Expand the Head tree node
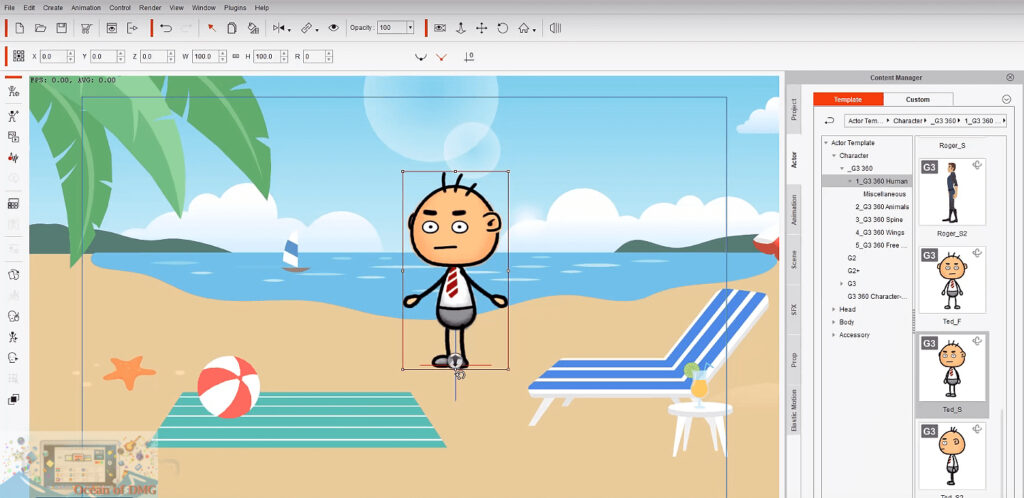 click(834, 309)
